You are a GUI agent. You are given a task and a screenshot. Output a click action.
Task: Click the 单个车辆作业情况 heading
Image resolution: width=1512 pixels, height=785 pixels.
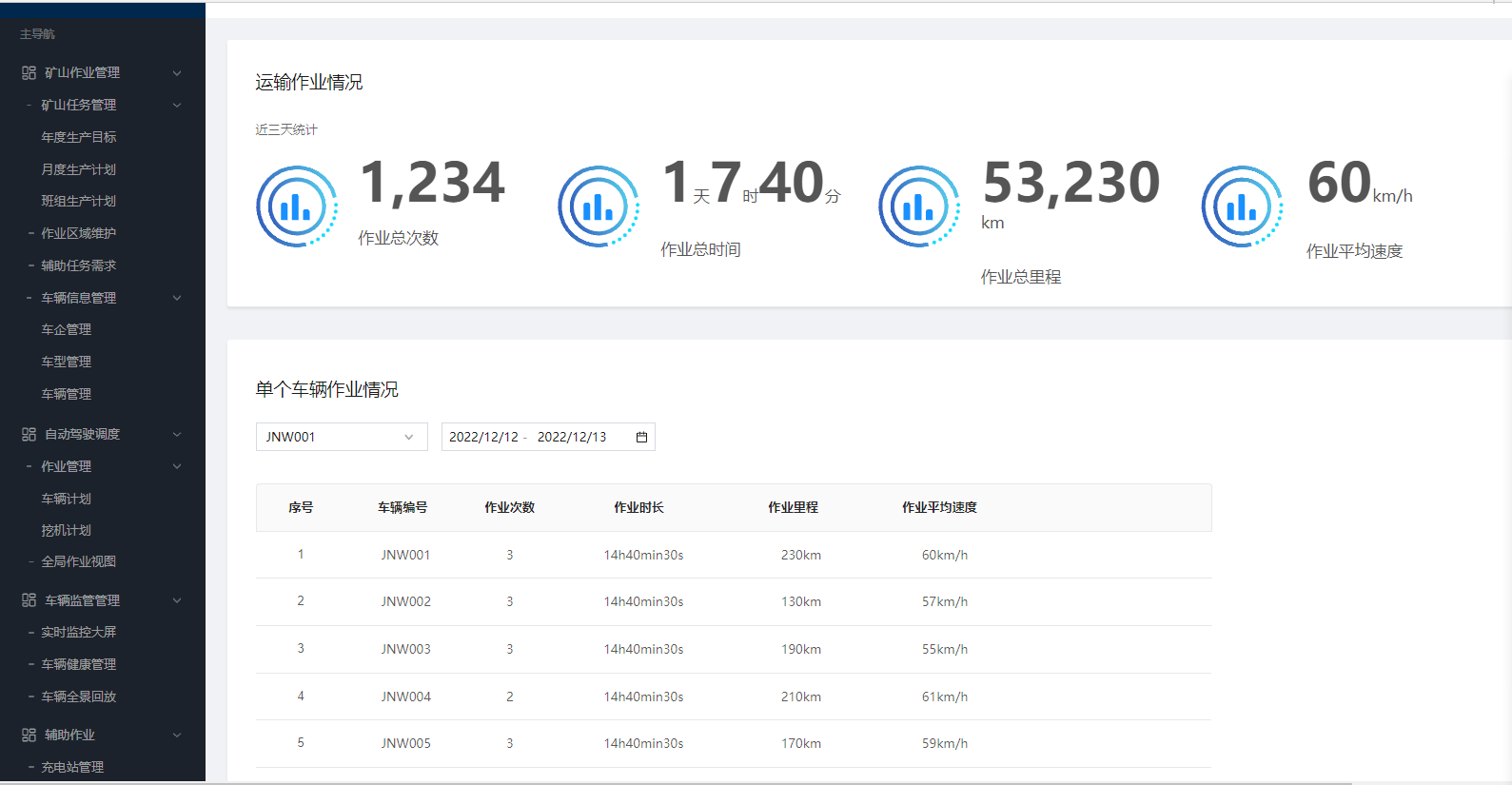click(x=327, y=389)
